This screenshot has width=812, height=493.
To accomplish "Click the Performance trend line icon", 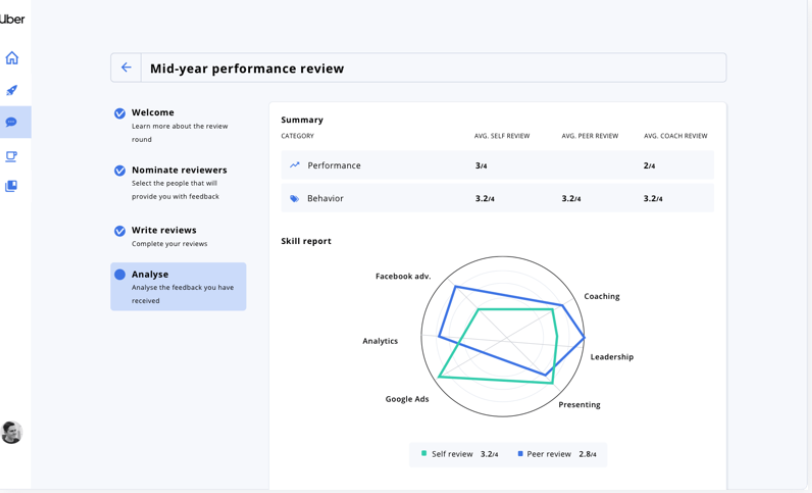I will point(294,165).
